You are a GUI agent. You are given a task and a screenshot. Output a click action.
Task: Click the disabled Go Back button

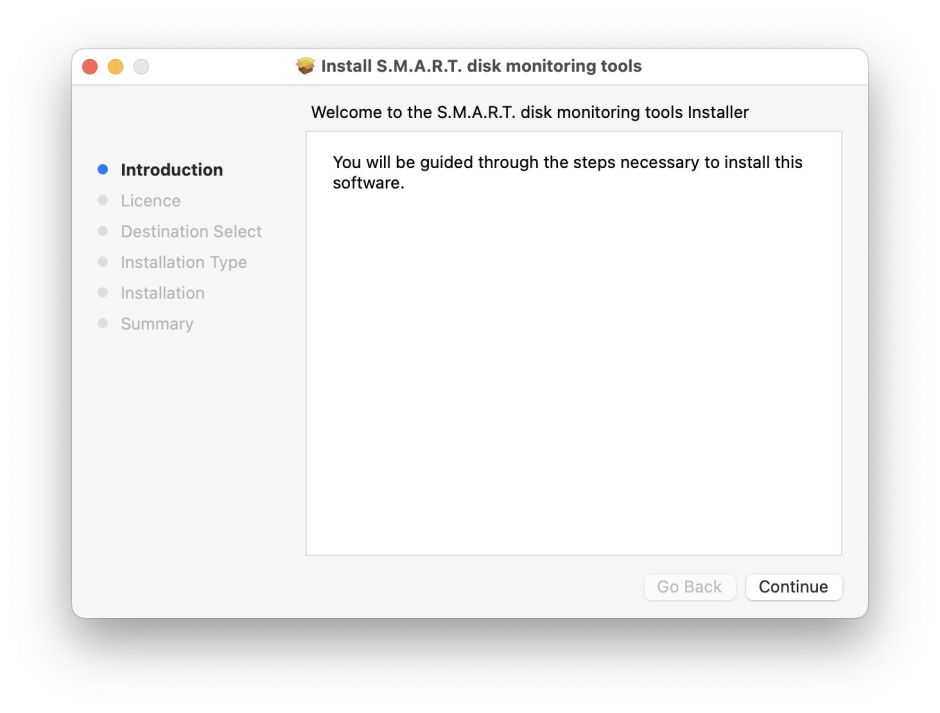point(690,587)
